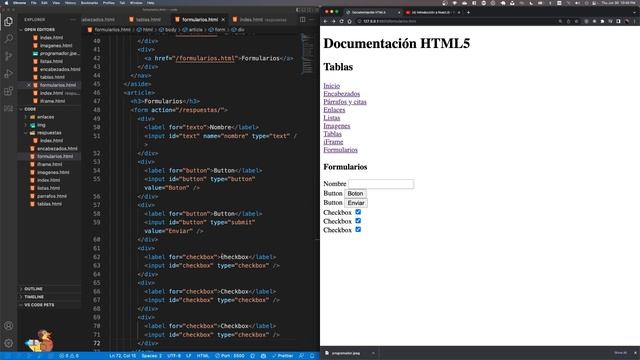Click the HTML language mode status item

tap(203, 356)
